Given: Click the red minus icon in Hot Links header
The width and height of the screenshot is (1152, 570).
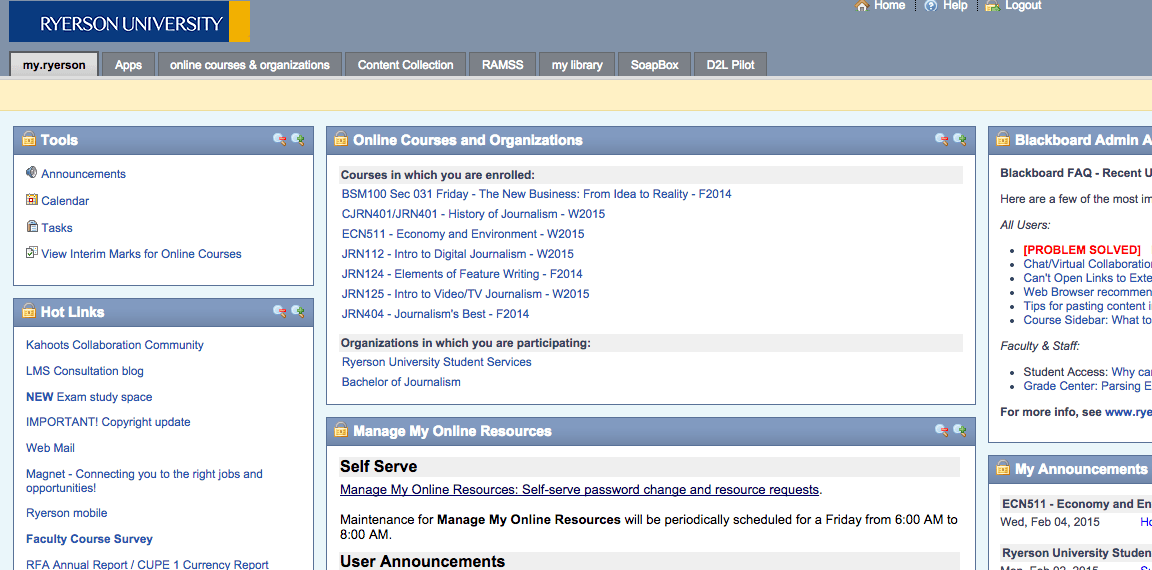Looking at the screenshot, I should 279,312.
